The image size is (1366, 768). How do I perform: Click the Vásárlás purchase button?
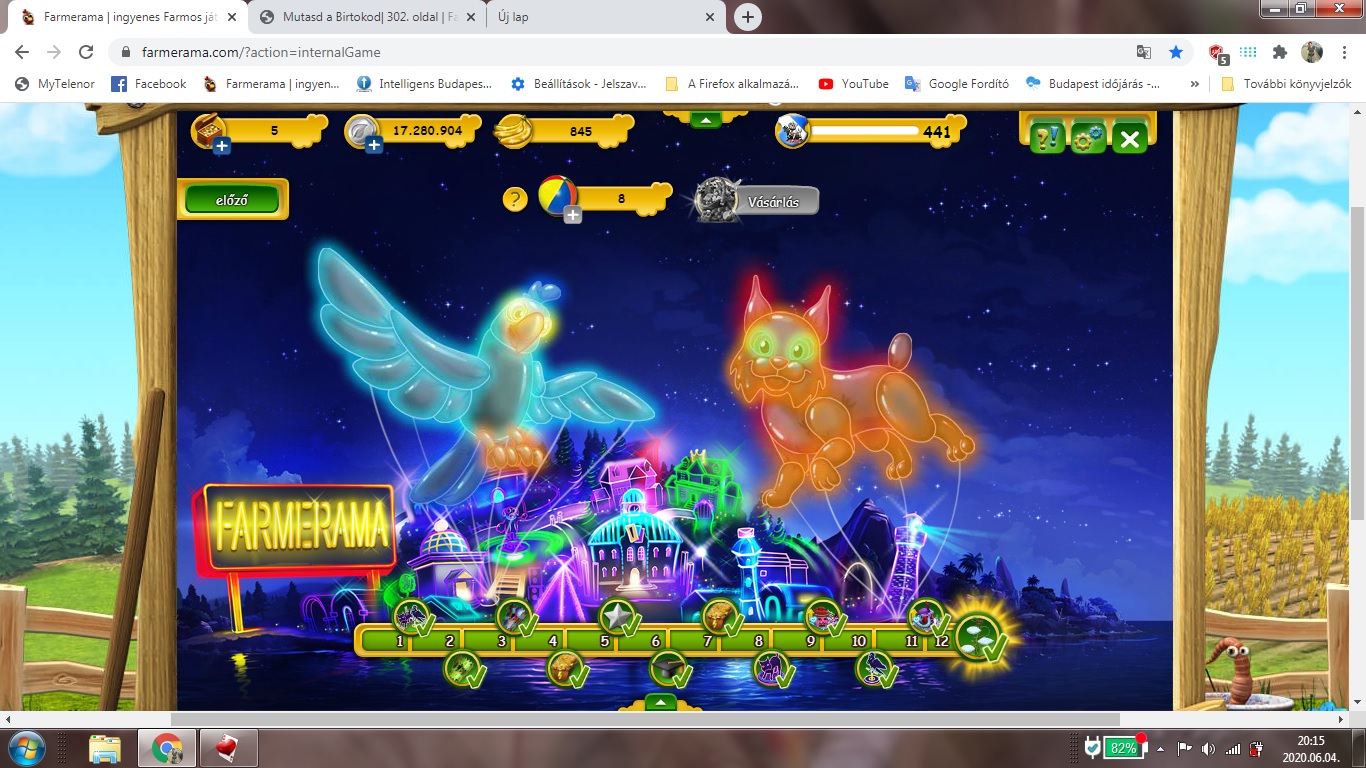pyautogui.click(x=773, y=201)
